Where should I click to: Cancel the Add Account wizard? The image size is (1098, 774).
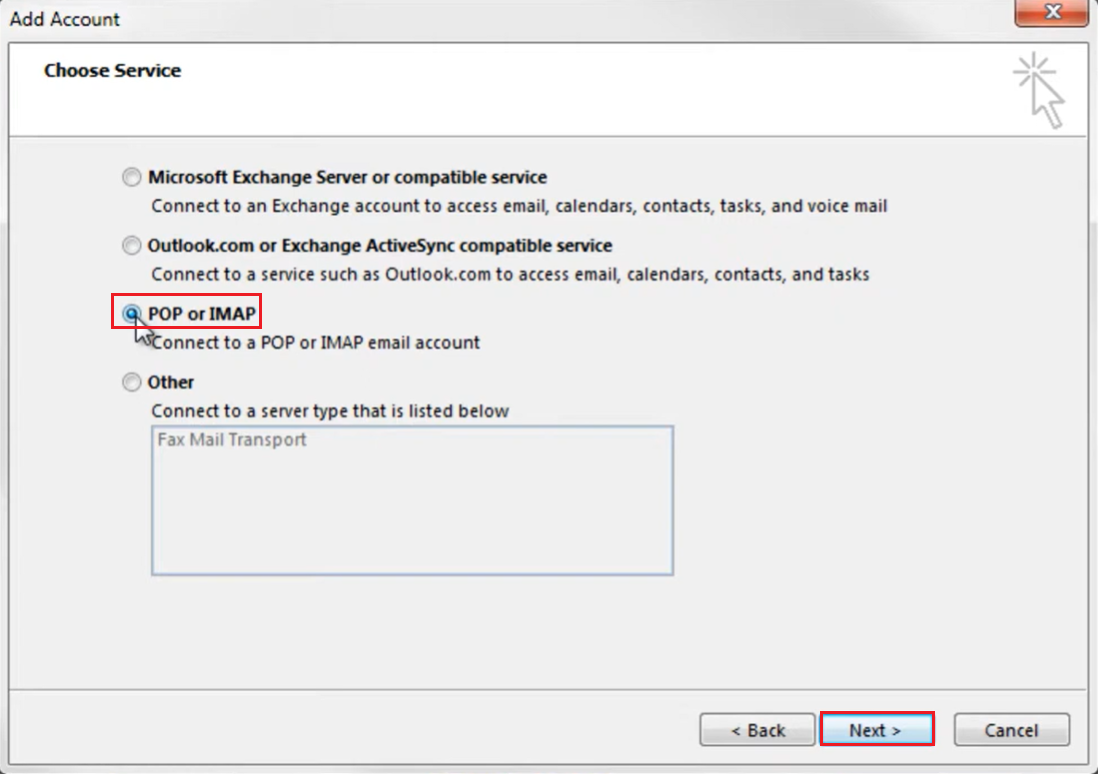click(x=1011, y=730)
